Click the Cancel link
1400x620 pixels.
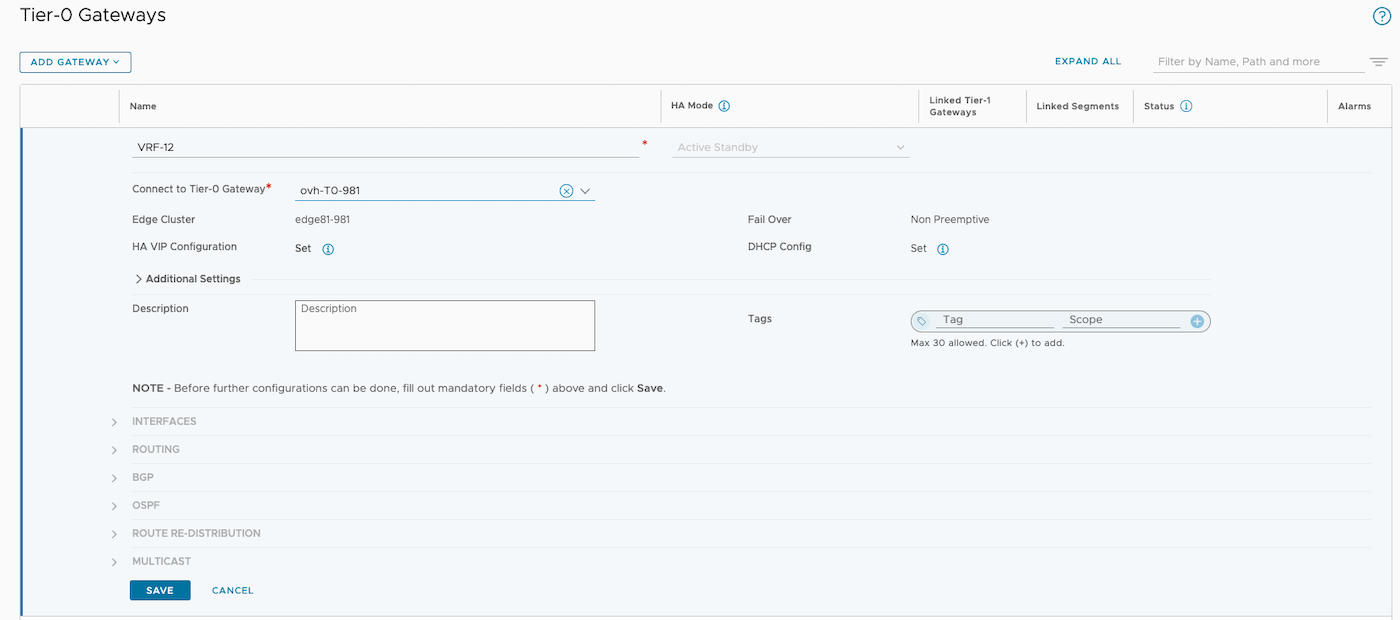[232, 590]
